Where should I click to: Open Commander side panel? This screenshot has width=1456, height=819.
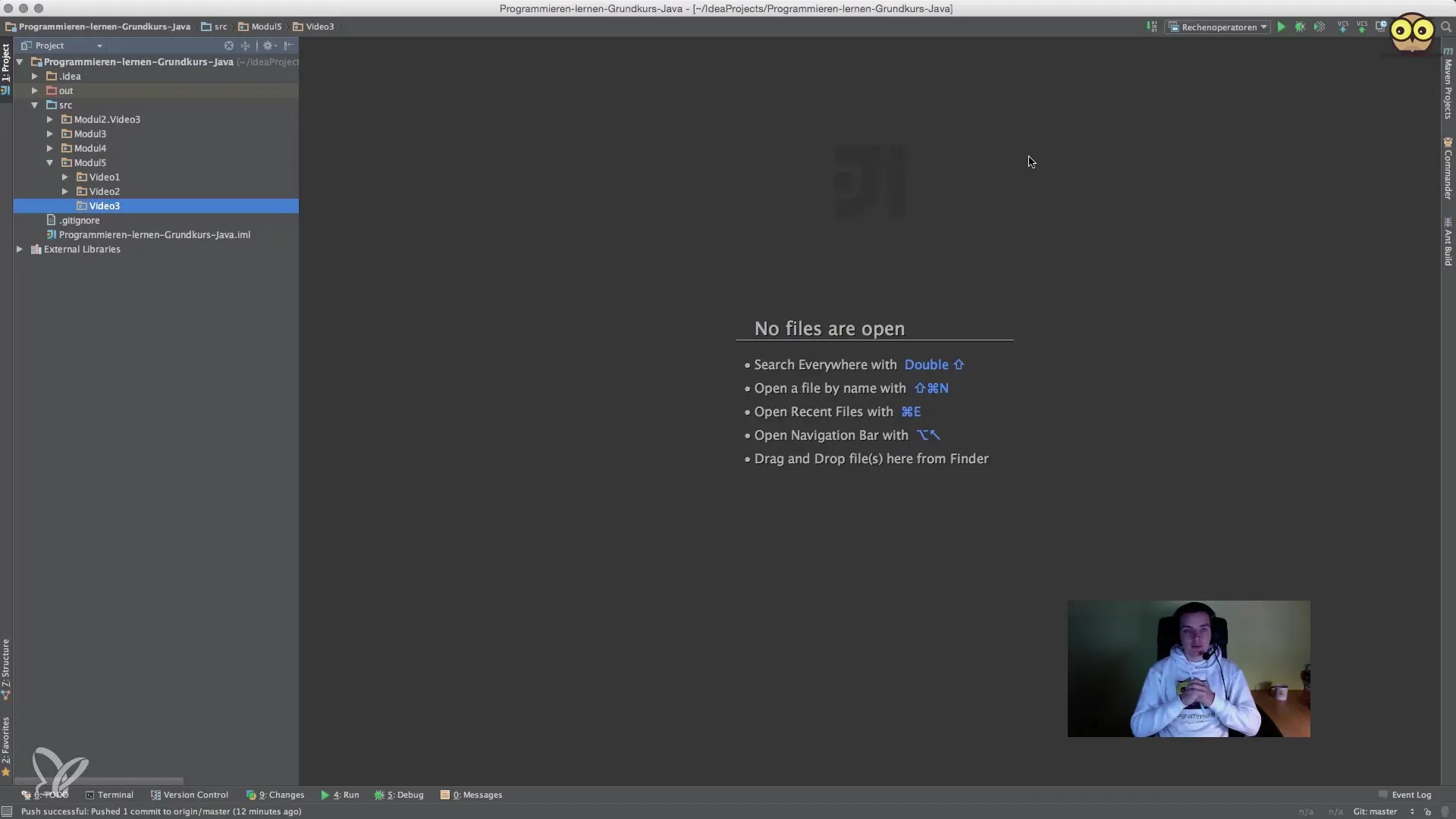click(x=1448, y=168)
